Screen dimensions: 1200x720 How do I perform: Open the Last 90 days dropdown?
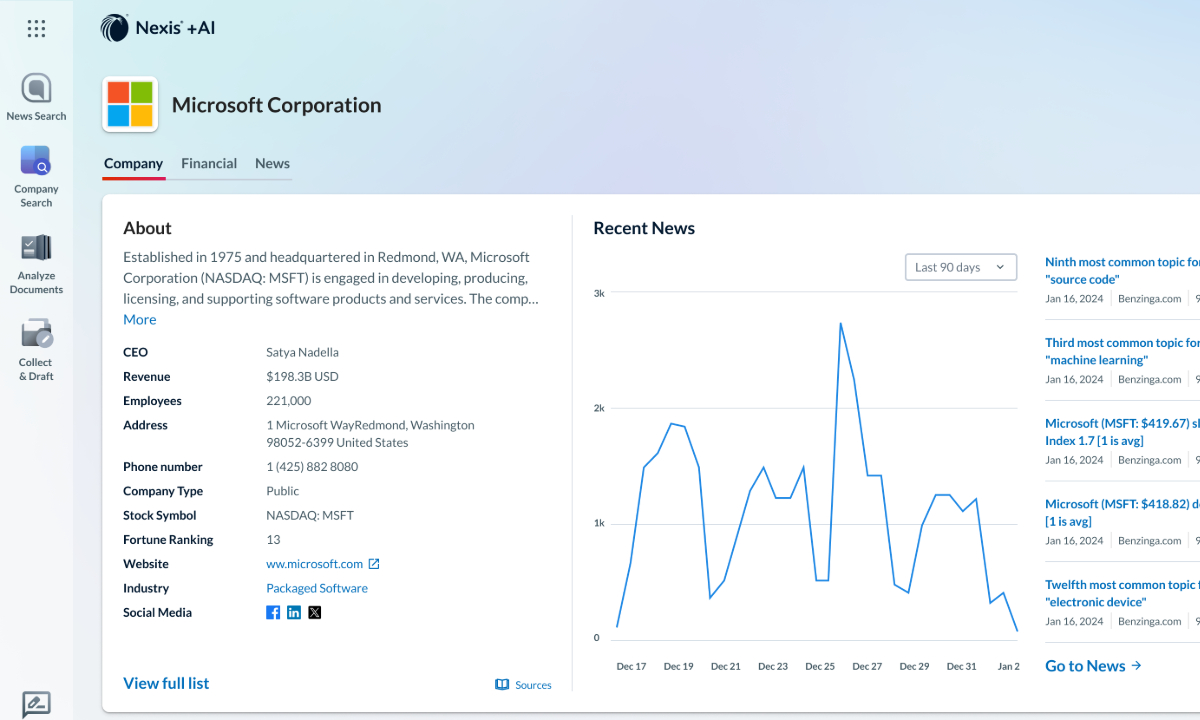tap(960, 267)
